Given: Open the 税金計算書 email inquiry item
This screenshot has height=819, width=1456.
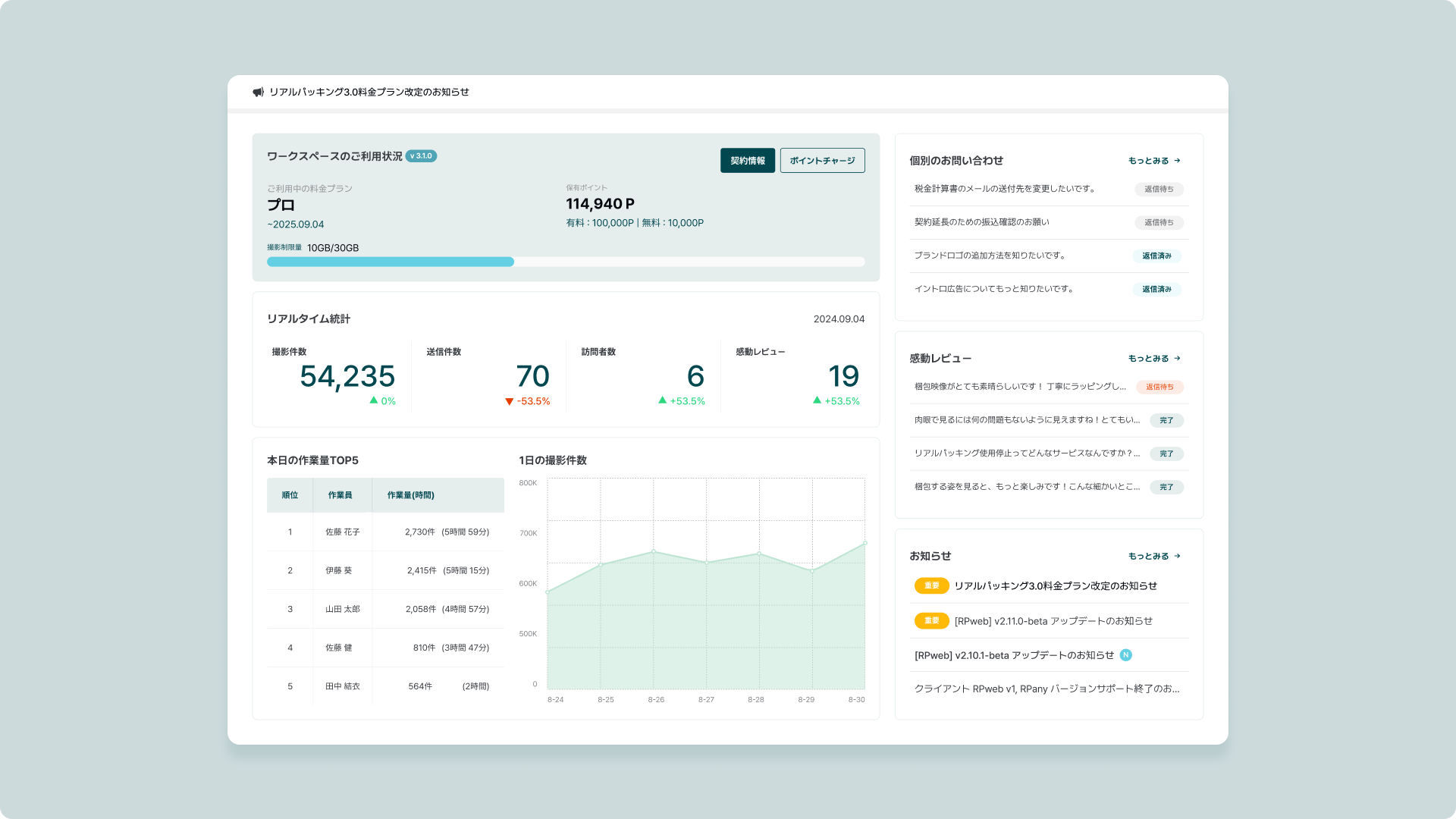Looking at the screenshot, I should tap(1004, 189).
